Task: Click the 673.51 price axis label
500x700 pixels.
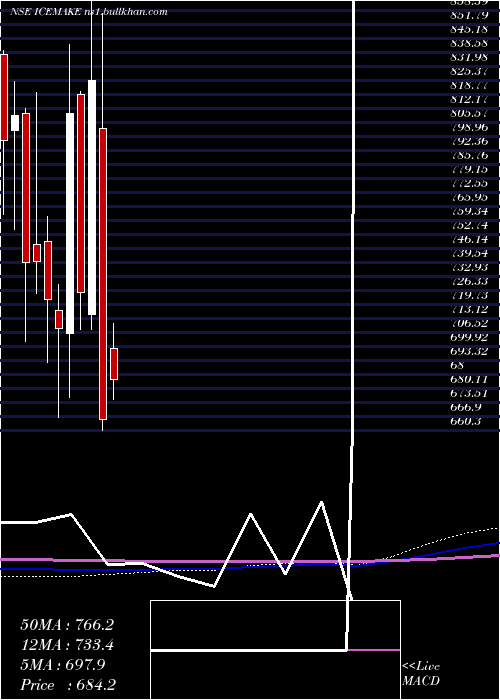Action: tap(469, 393)
